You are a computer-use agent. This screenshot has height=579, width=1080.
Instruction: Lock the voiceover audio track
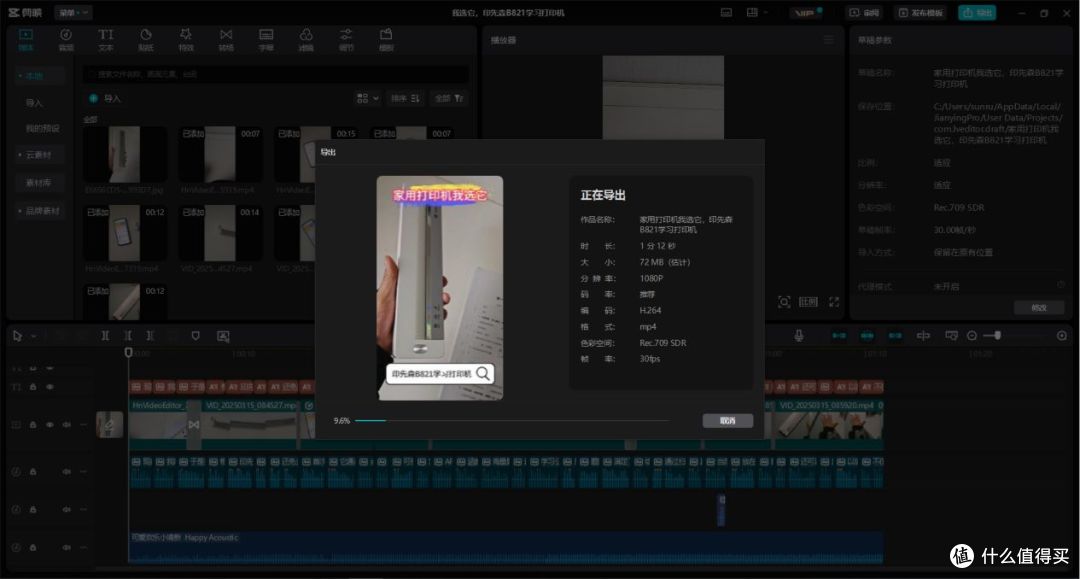(x=32, y=472)
